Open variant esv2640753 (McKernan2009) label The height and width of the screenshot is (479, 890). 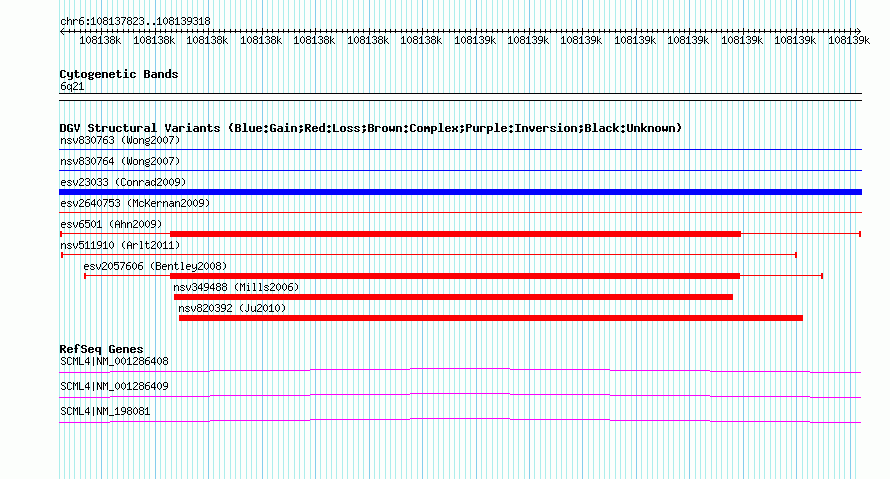(135, 203)
